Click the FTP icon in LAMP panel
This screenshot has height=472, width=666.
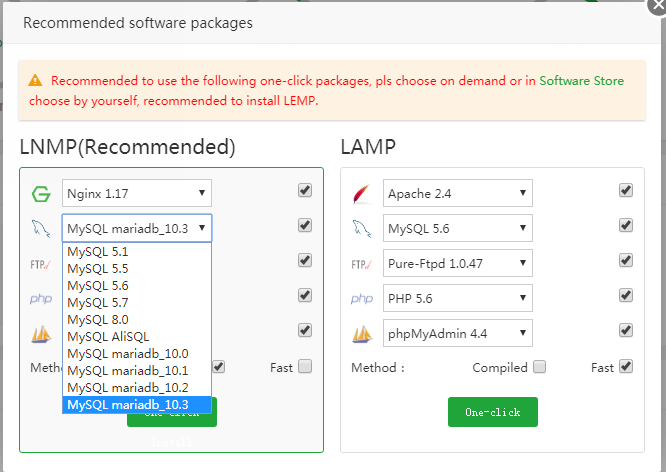[362, 264]
